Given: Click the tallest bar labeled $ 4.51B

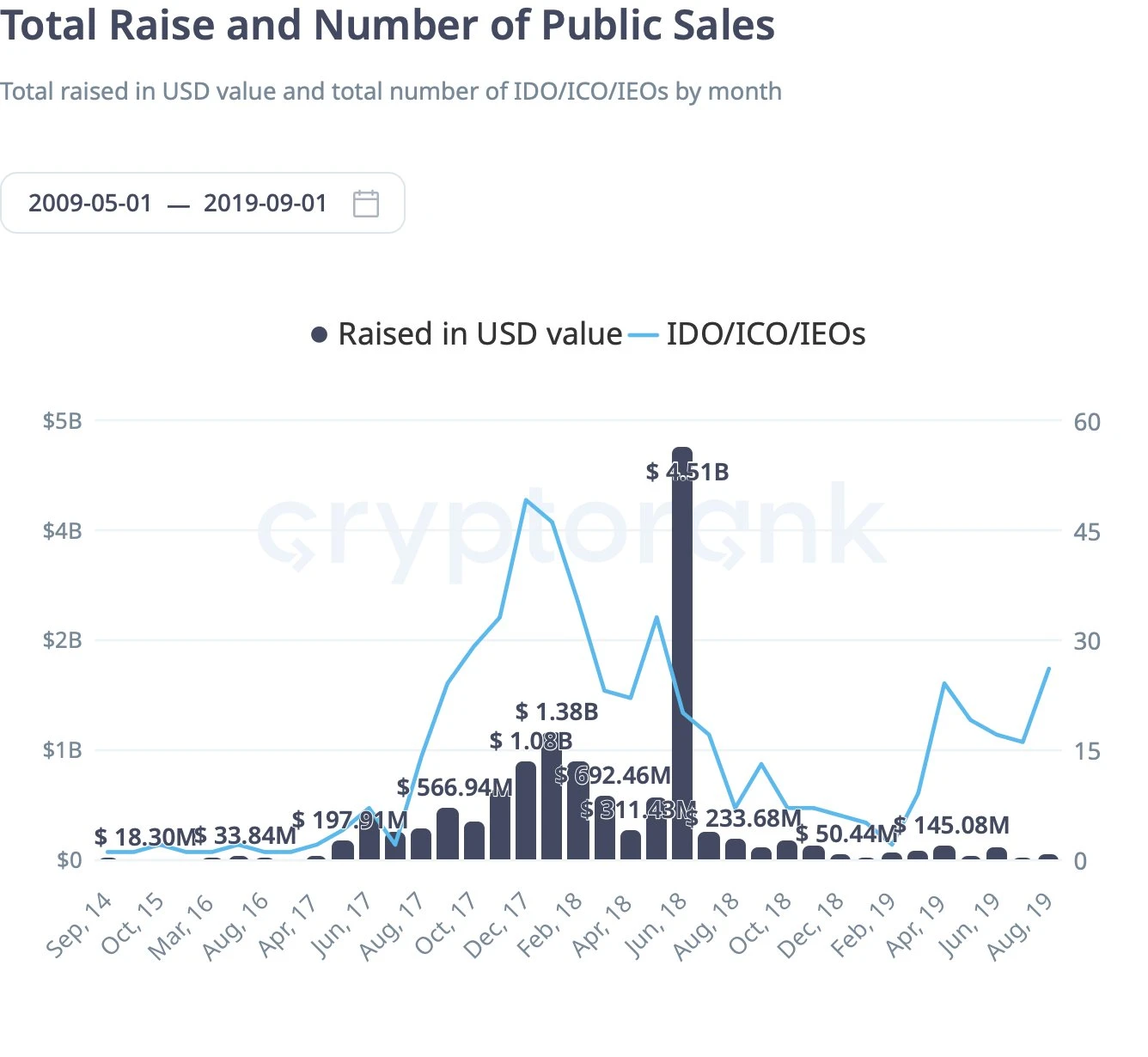Looking at the screenshot, I should coord(683,653).
